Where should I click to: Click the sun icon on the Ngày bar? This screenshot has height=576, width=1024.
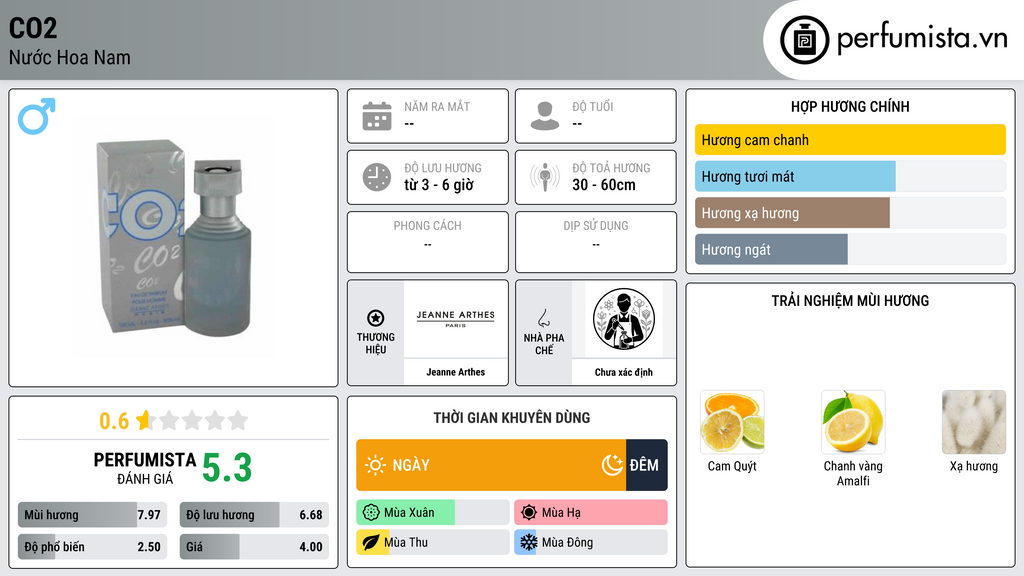tap(375, 465)
